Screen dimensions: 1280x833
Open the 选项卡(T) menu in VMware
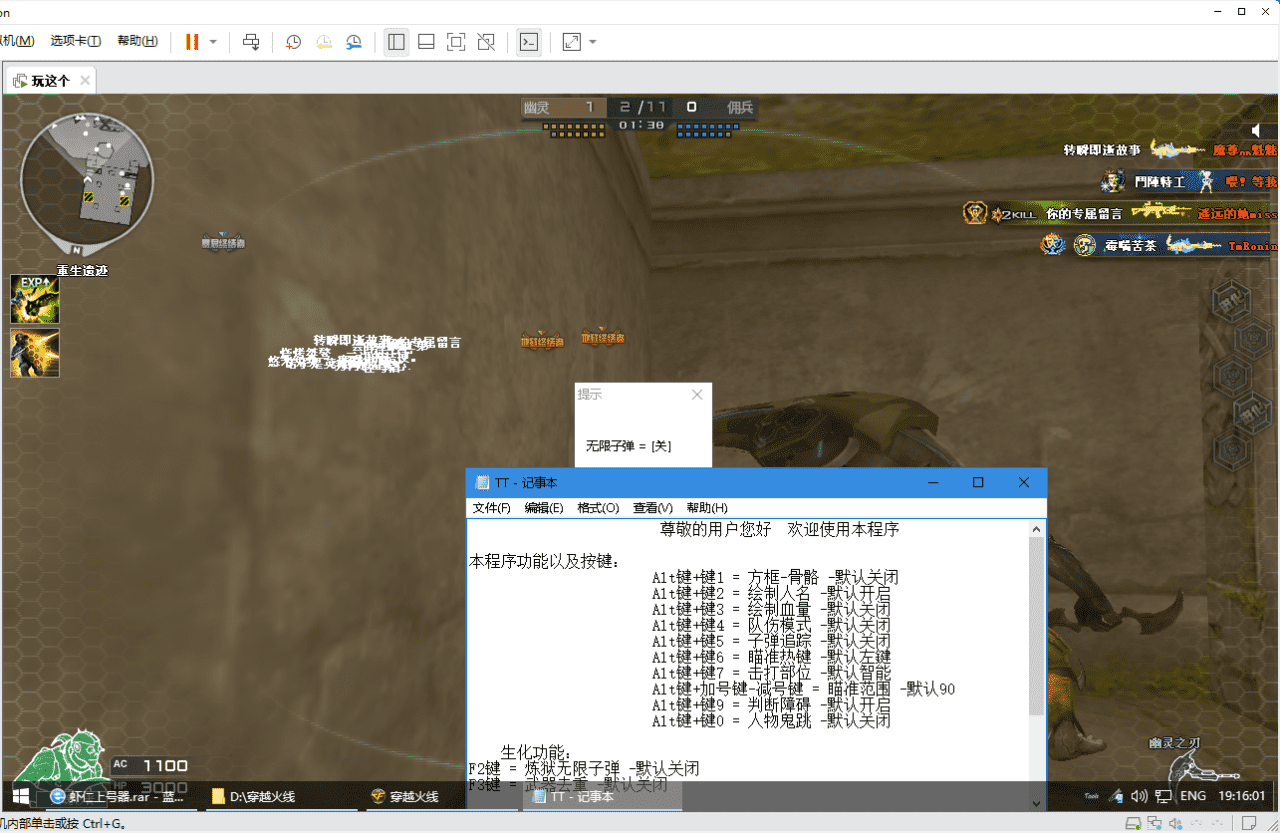(x=76, y=41)
